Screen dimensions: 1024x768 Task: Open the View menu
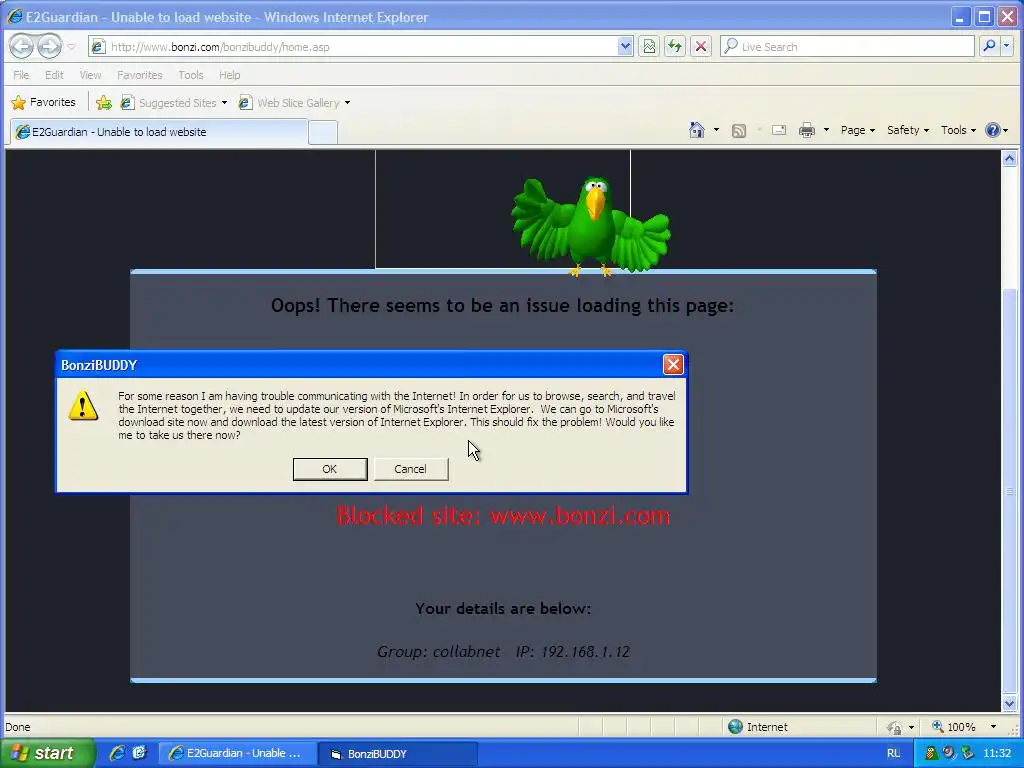[90, 75]
